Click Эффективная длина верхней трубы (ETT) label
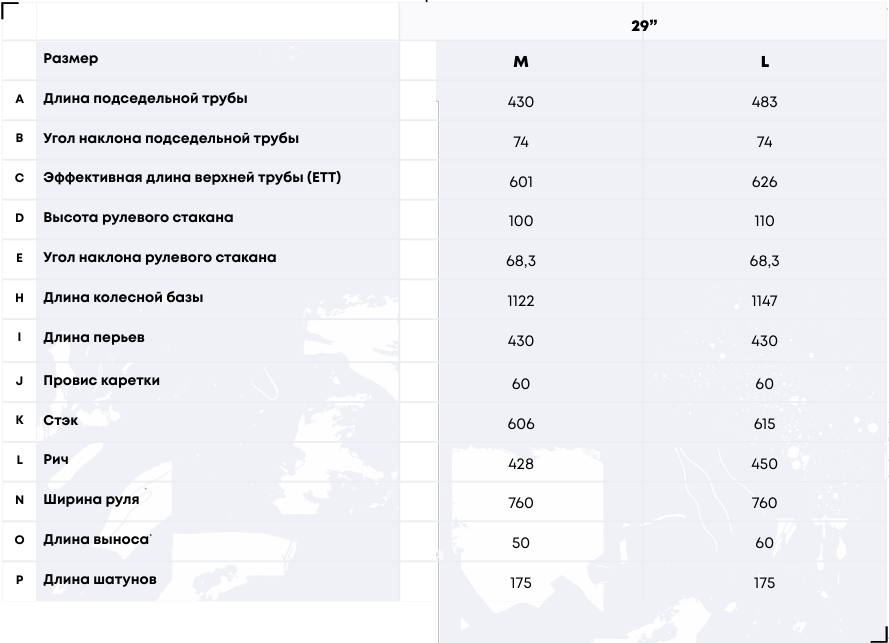This screenshot has height=643, width=889. (192, 177)
